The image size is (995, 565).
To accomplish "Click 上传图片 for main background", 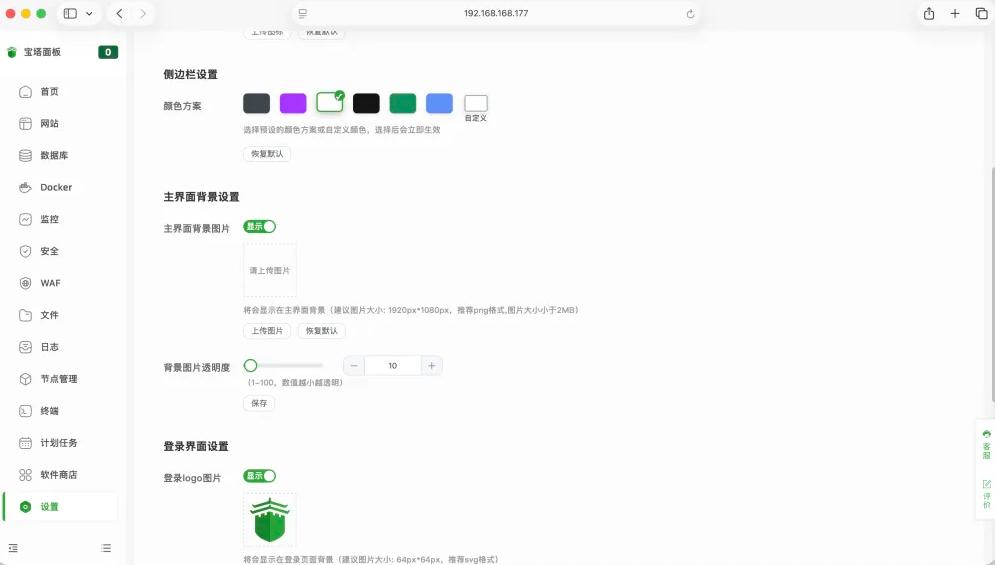I will pos(267,331).
